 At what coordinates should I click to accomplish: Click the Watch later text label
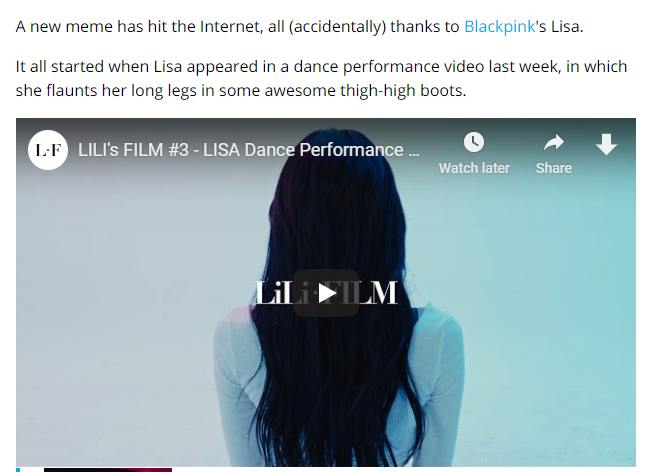tap(474, 168)
